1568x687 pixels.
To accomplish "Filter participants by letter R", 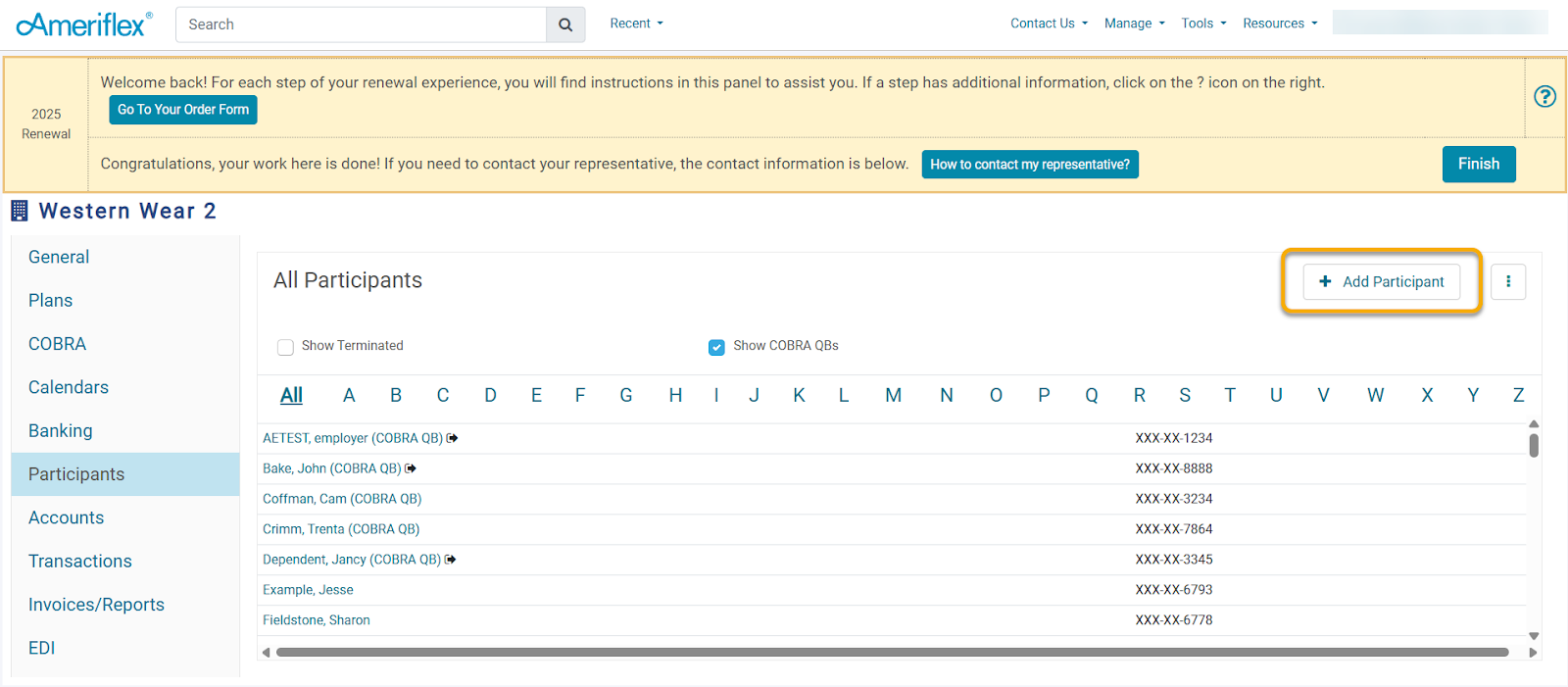I will point(1140,395).
